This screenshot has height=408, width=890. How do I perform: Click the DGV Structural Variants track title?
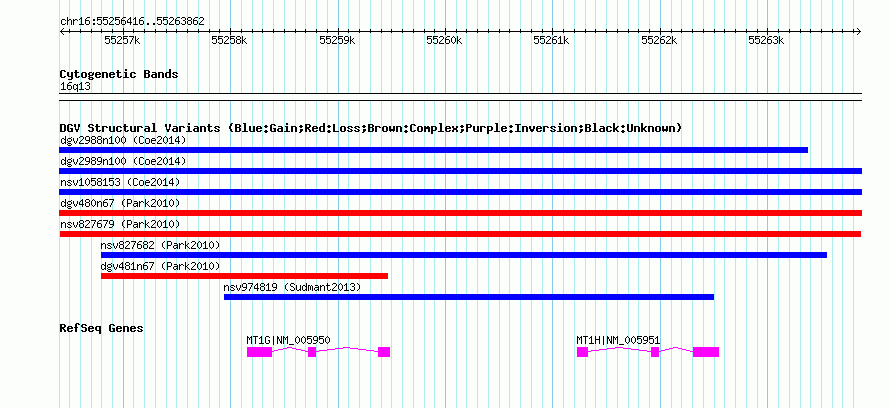(x=371, y=128)
